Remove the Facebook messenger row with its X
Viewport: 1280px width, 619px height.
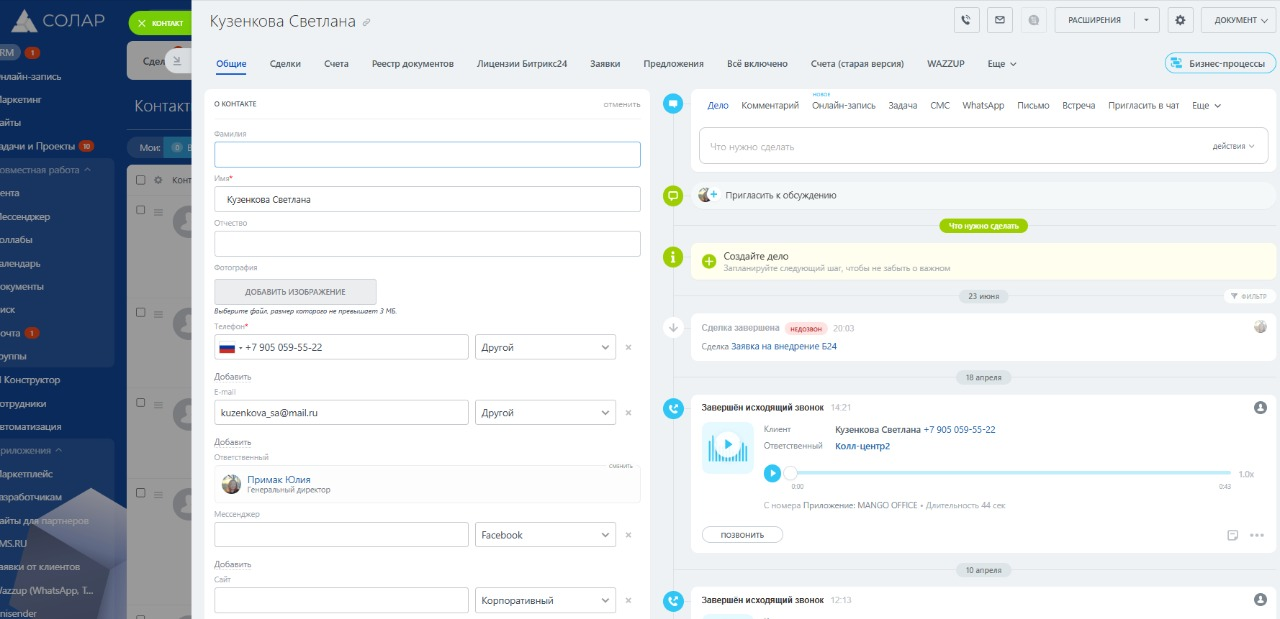[628, 535]
